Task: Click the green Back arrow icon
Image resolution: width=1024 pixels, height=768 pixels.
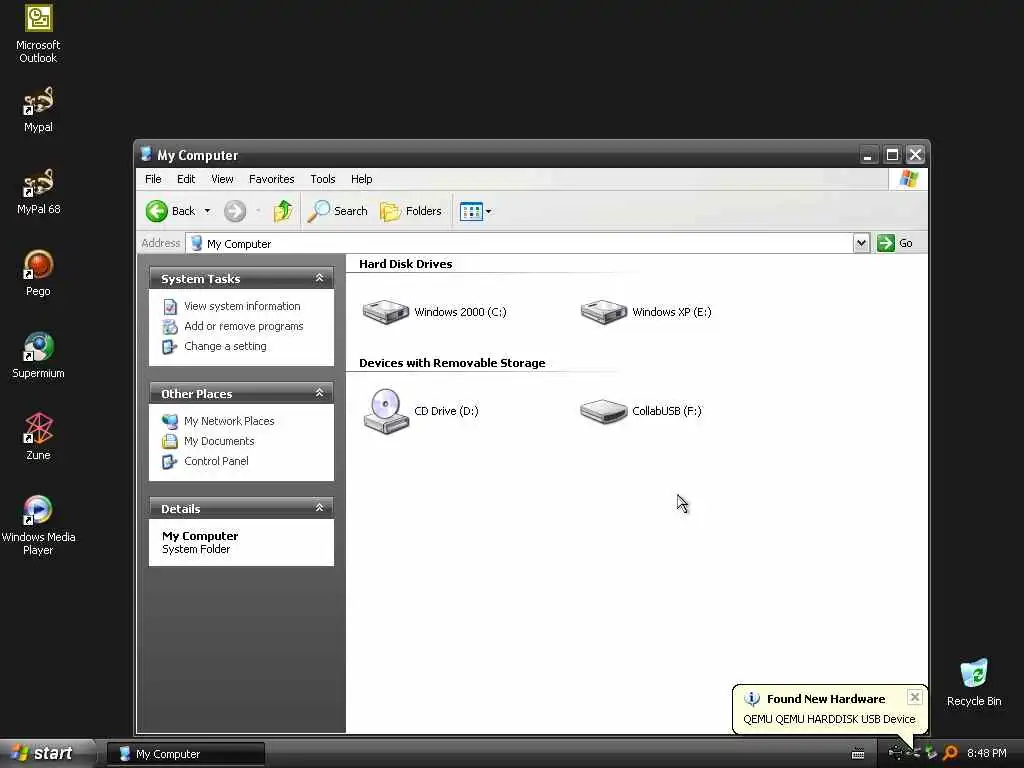Action: coord(157,211)
